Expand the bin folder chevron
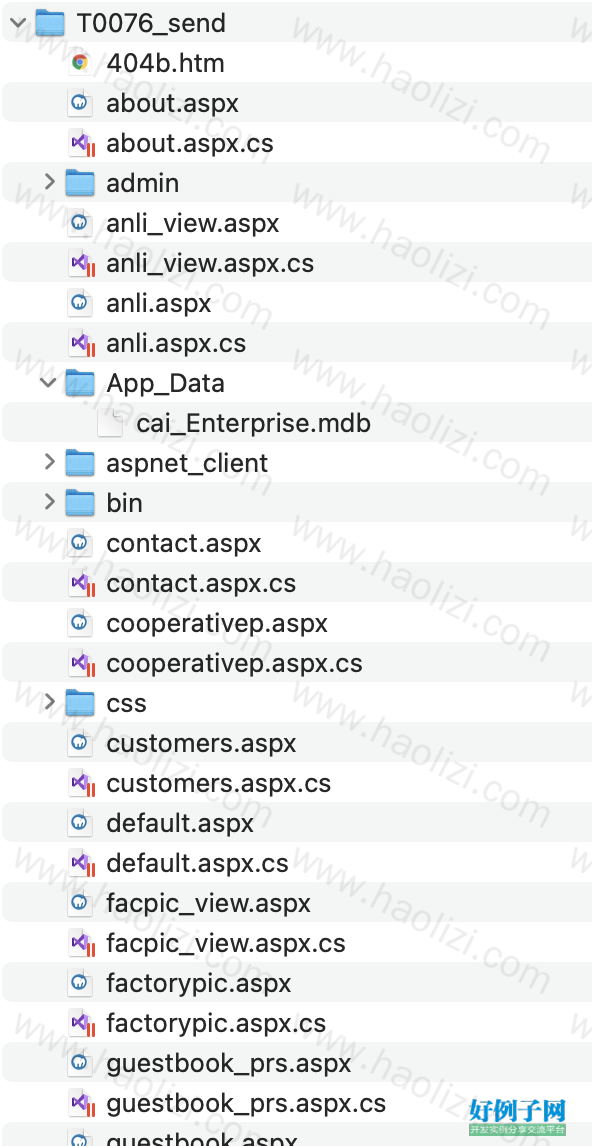This screenshot has height=1146, width=592. coord(49,503)
